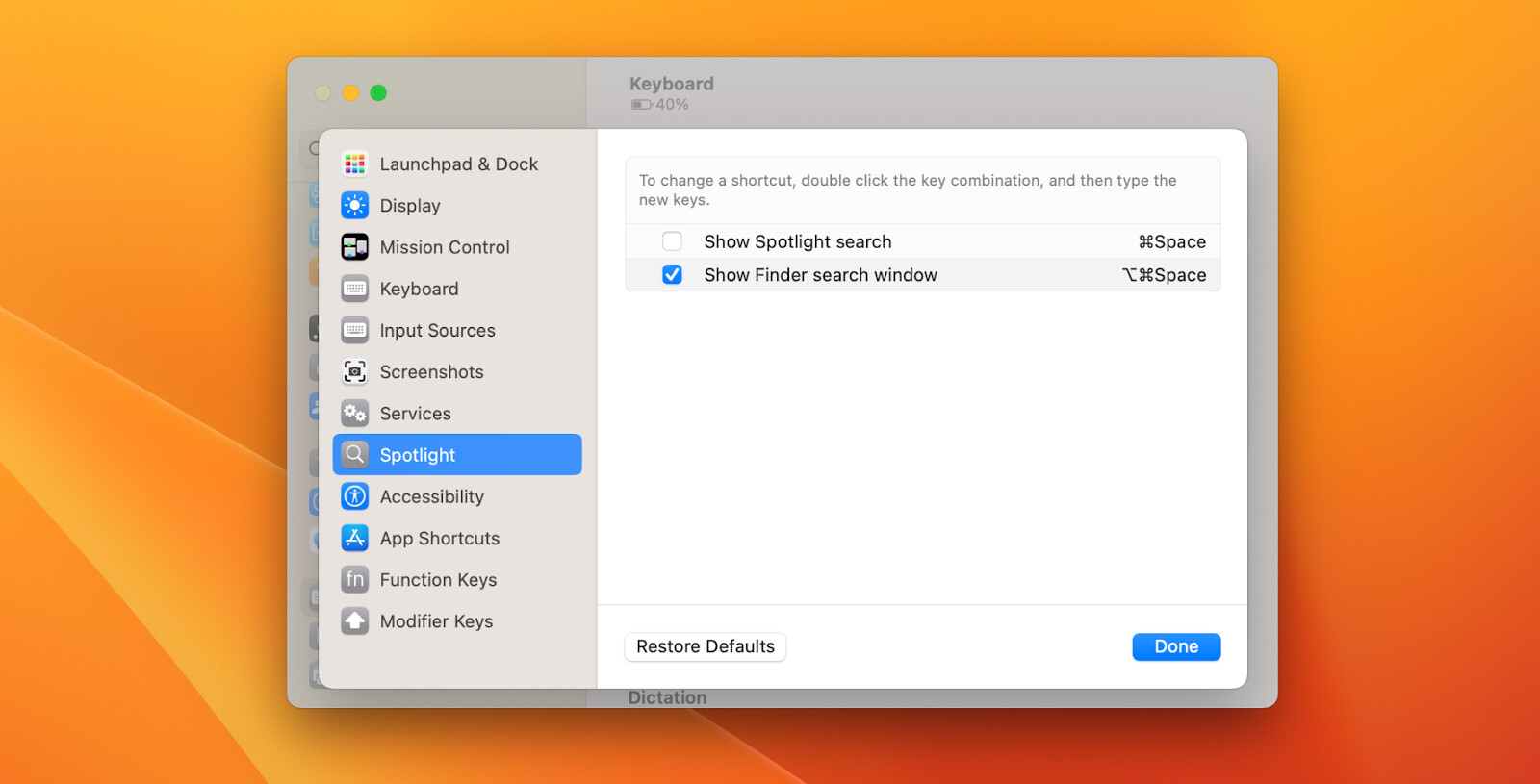
Task: Open the Services gears icon
Action: (x=354, y=414)
